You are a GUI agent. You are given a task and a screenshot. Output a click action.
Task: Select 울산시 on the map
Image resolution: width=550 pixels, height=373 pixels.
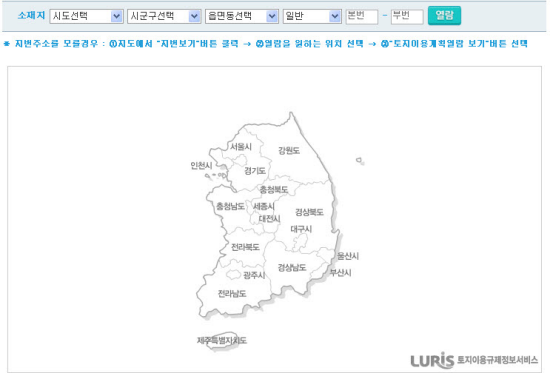point(348,256)
